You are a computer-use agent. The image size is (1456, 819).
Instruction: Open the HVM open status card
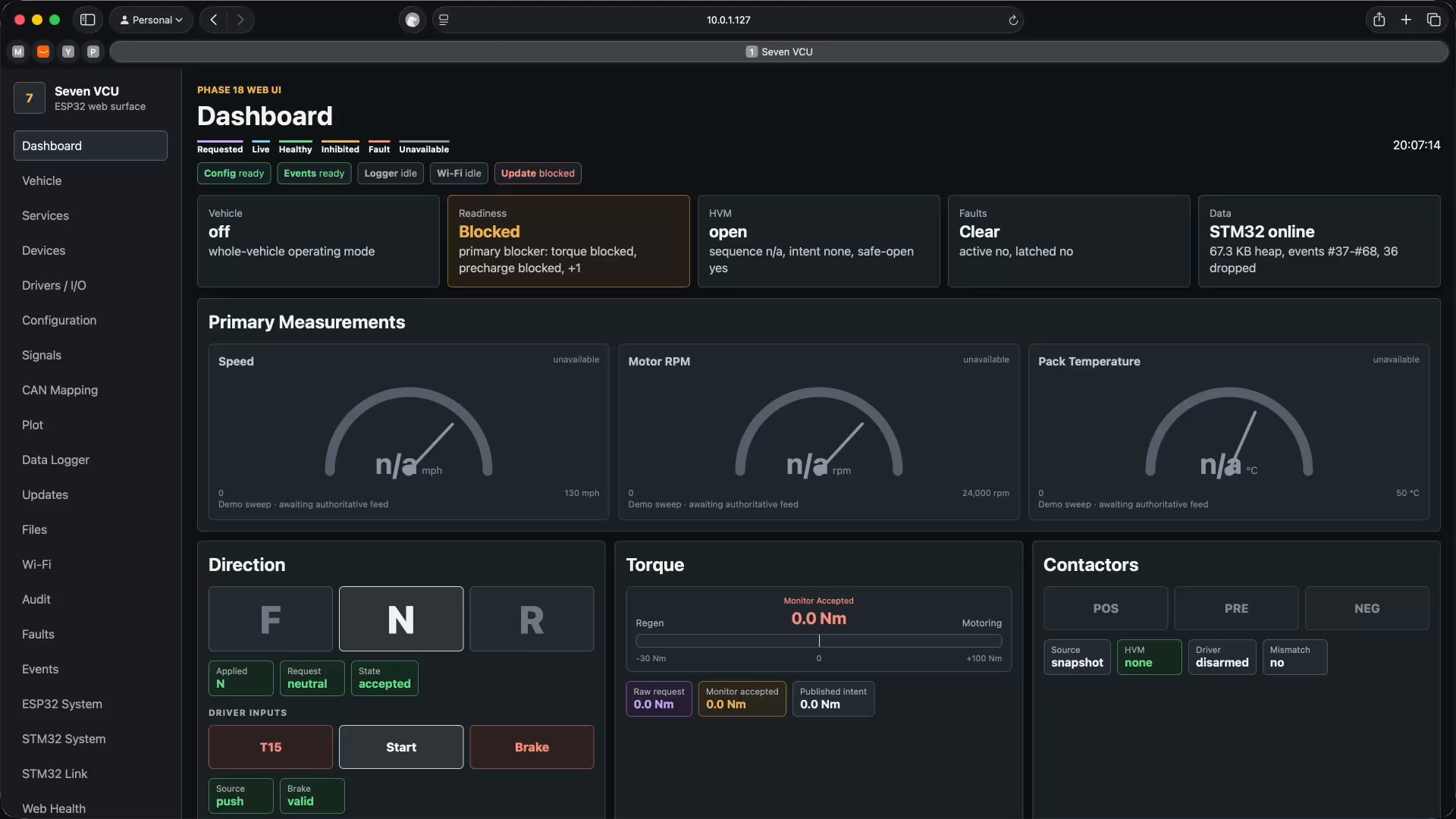[819, 241]
